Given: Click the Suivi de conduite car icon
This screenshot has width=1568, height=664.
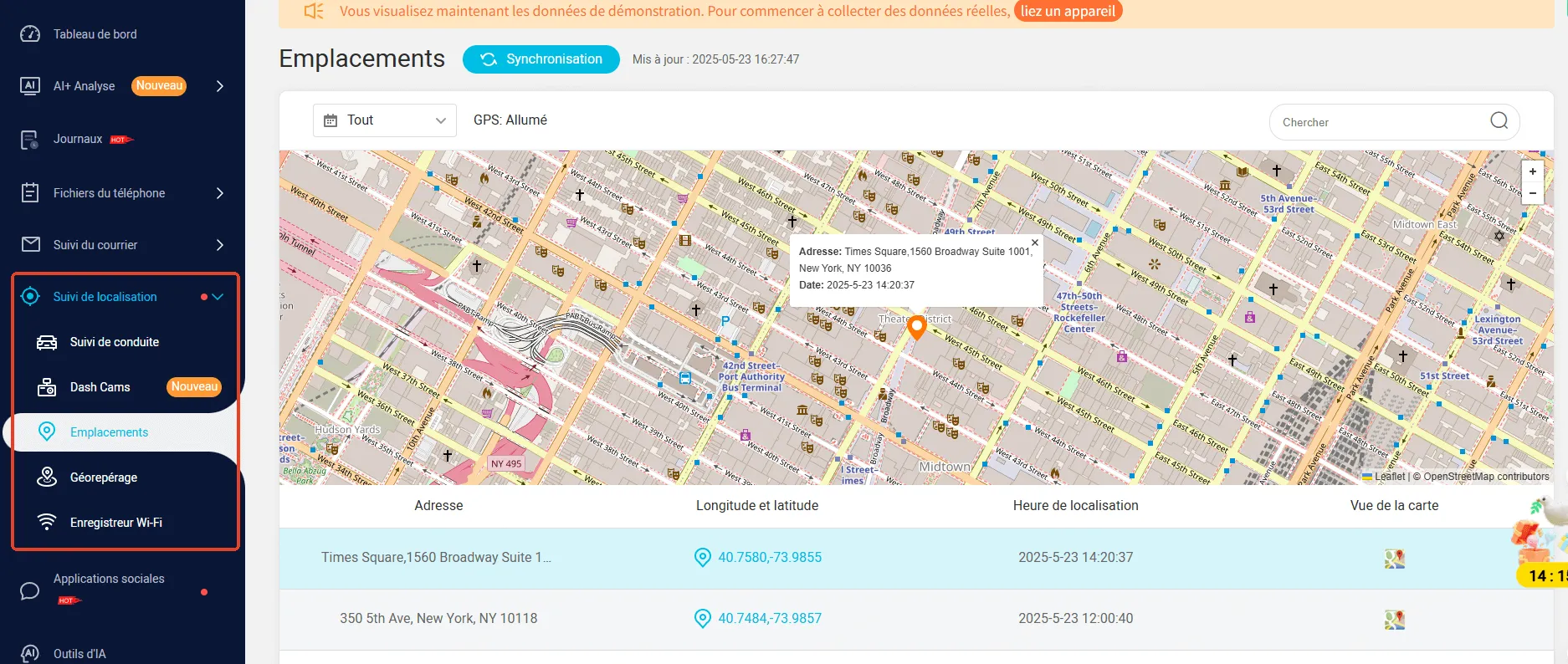Looking at the screenshot, I should (x=47, y=342).
